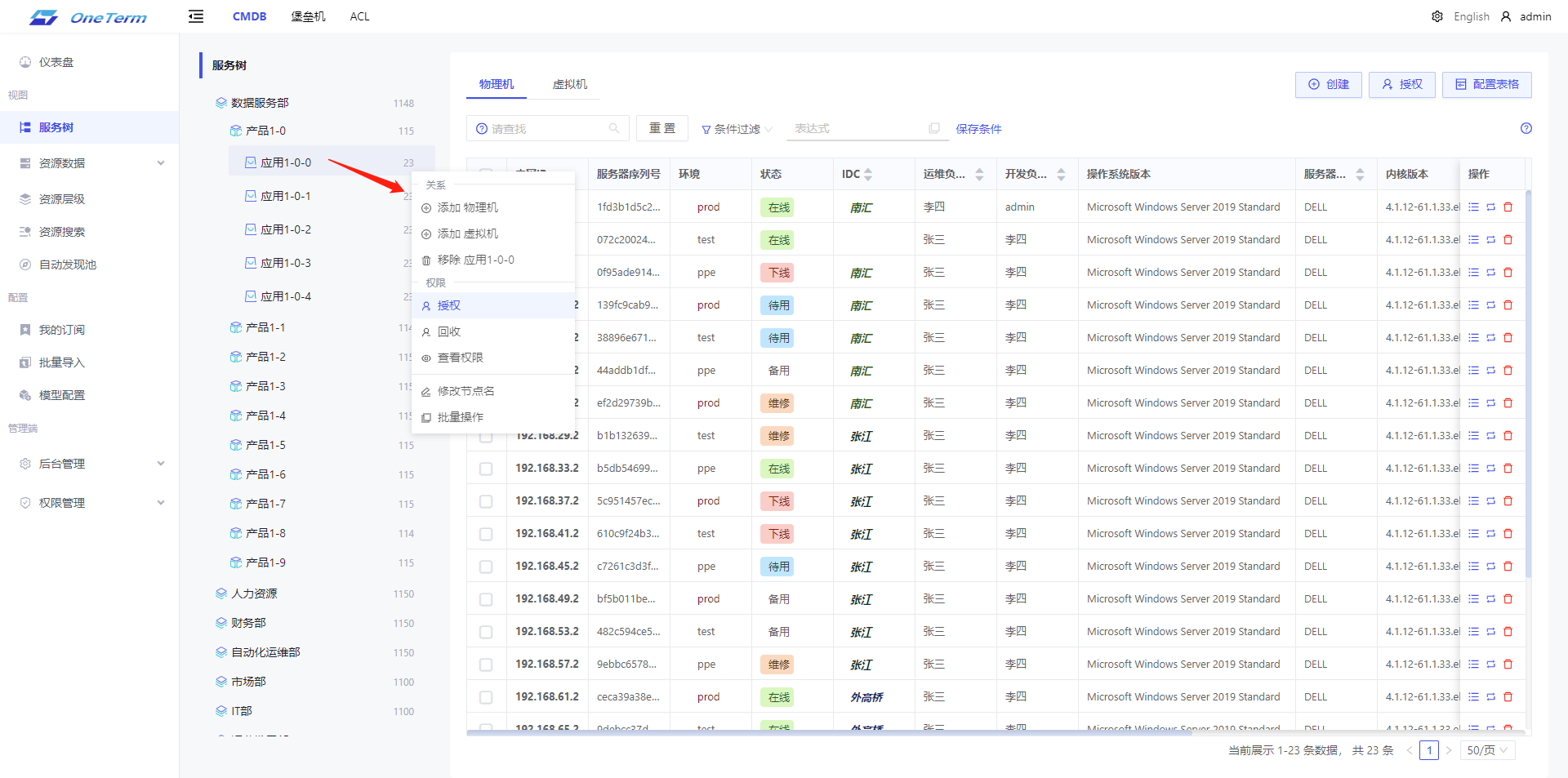
Task: Sort by the 开发负责人 column
Action: click(1061, 174)
